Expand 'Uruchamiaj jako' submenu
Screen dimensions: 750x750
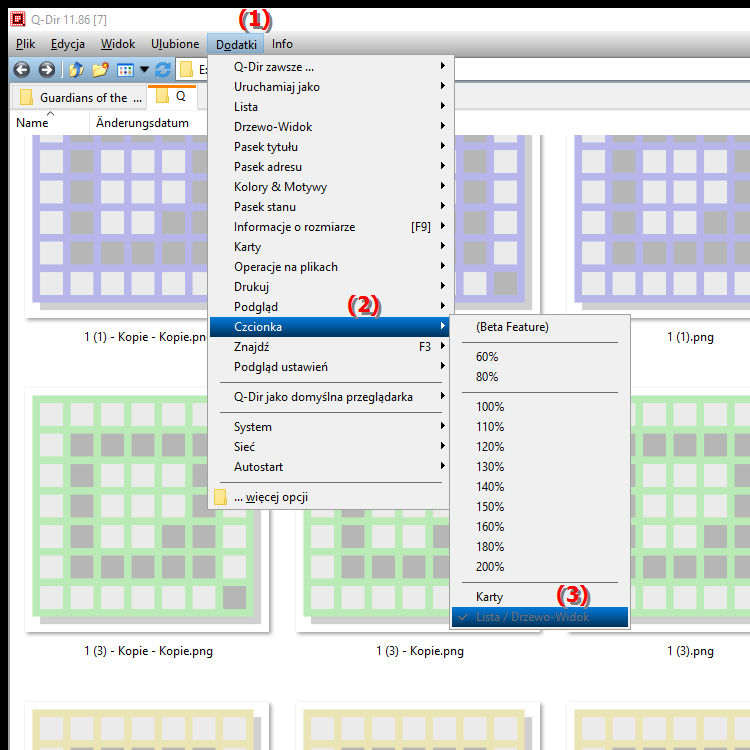331,87
